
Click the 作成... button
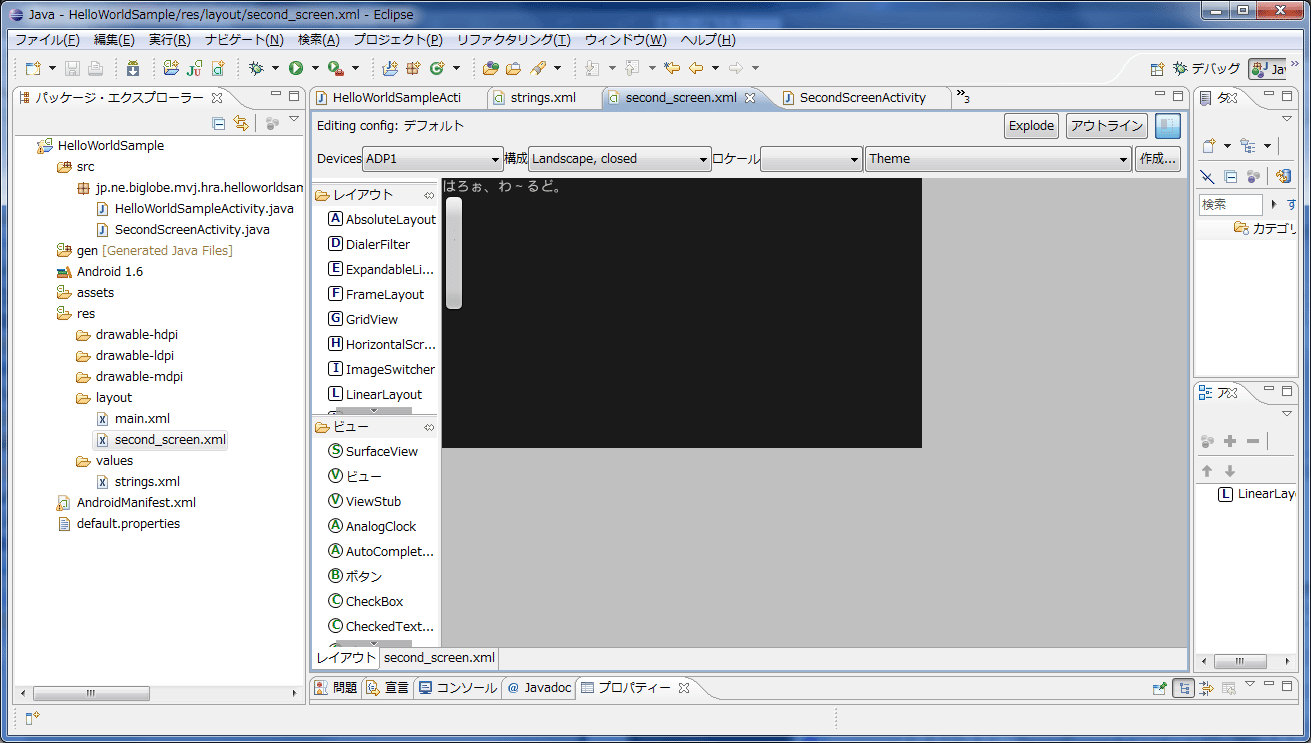(1158, 159)
